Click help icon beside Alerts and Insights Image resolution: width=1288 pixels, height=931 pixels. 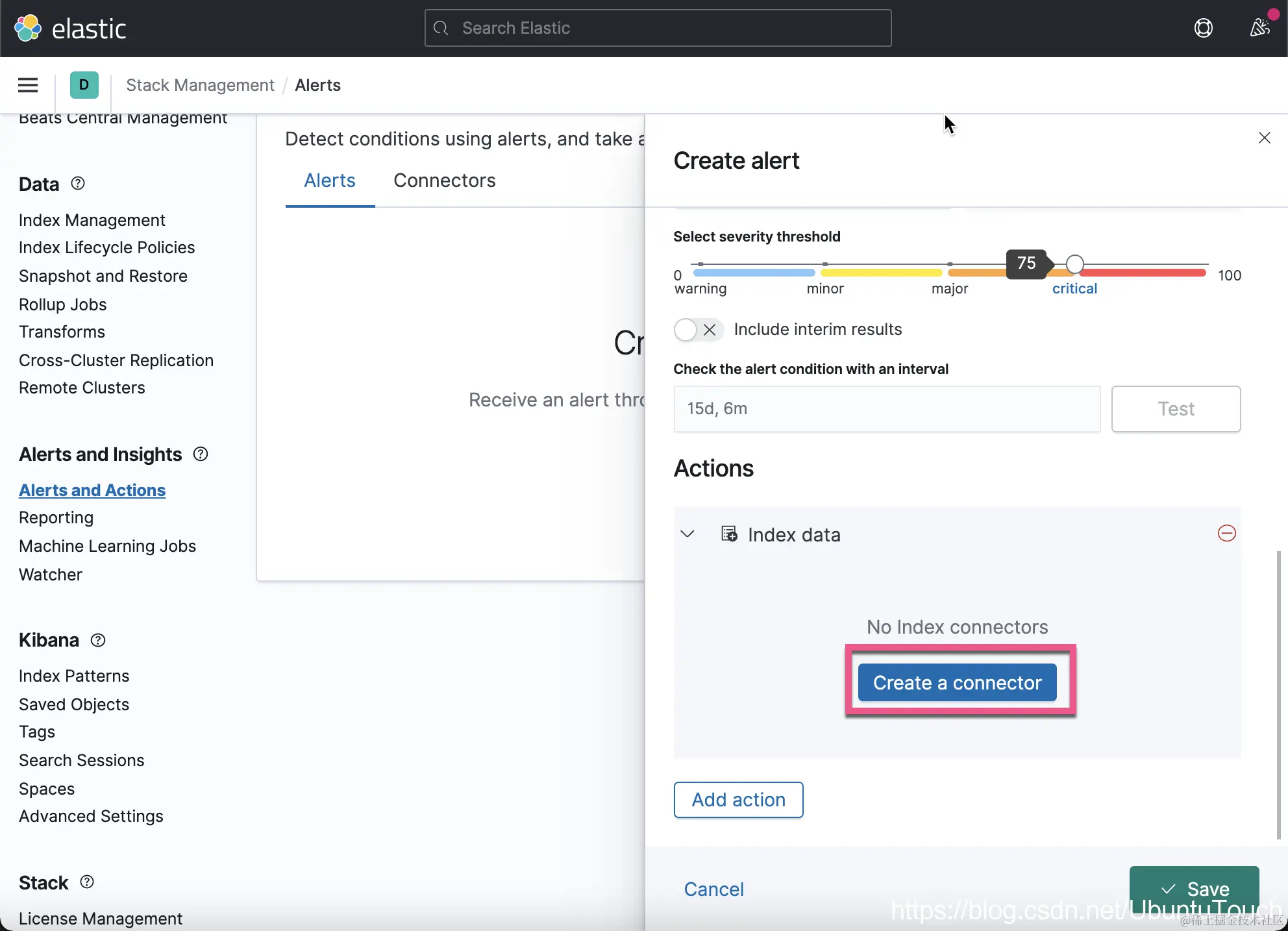point(201,454)
